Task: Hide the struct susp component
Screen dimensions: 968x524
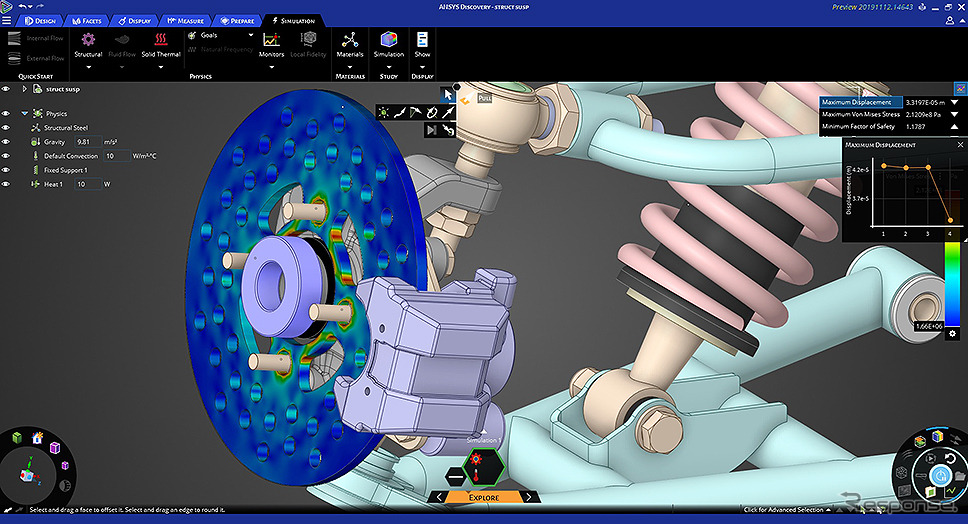Action: 6,89
